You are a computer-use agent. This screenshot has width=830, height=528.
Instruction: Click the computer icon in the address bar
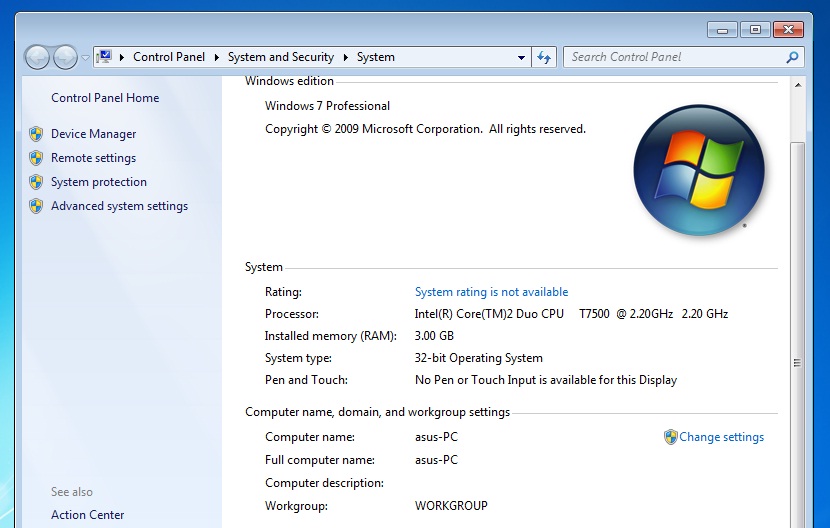[x=106, y=57]
